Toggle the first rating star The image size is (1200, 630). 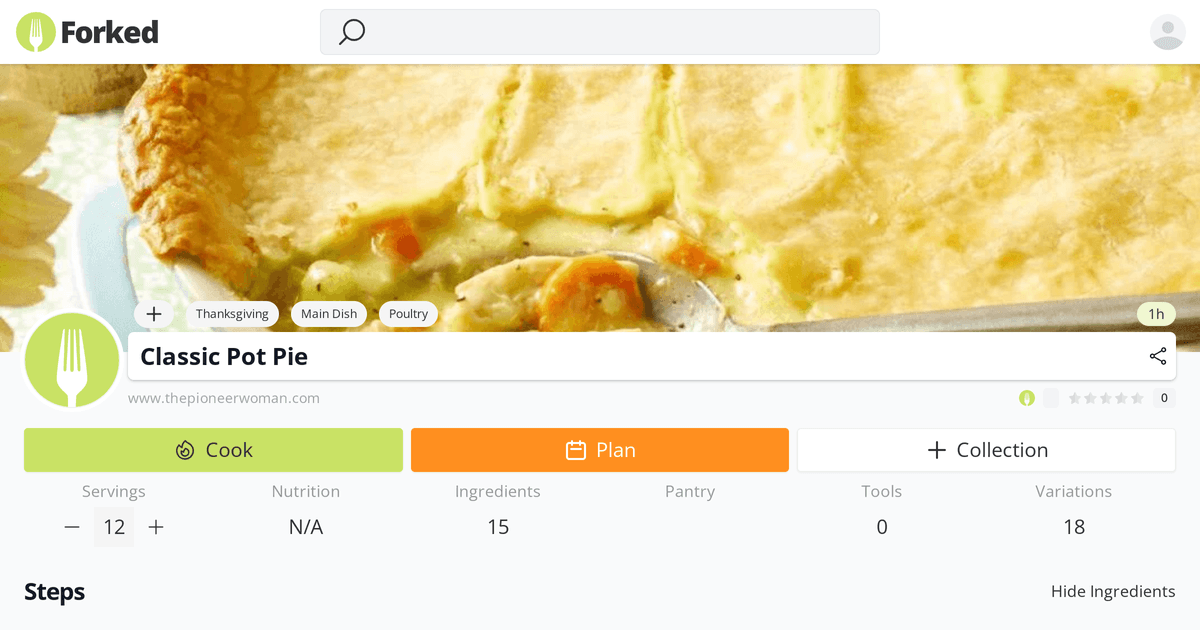1076,397
